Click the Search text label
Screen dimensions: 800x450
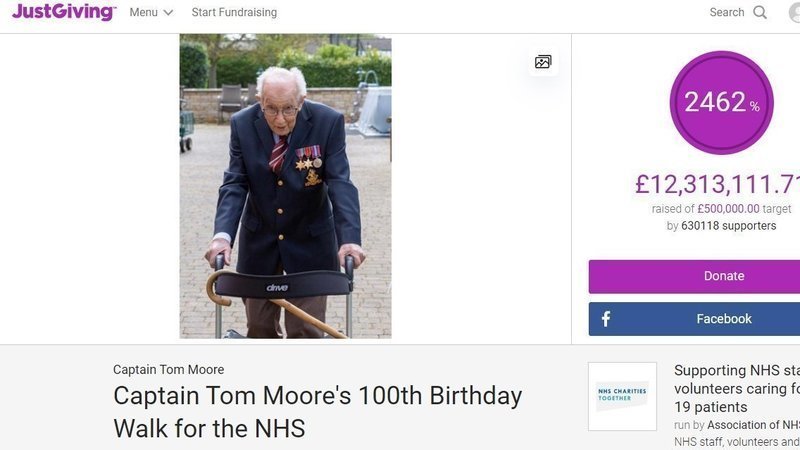[x=727, y=13]
